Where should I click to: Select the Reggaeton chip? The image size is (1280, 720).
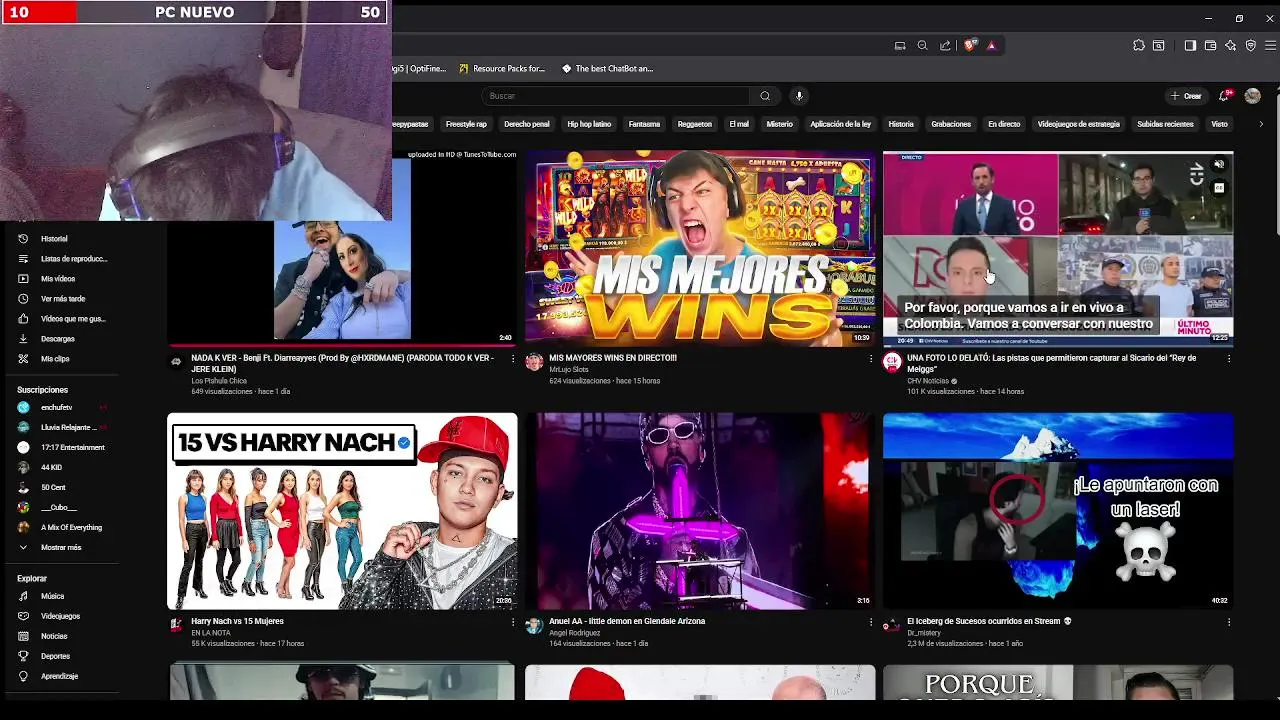point(694,124)
